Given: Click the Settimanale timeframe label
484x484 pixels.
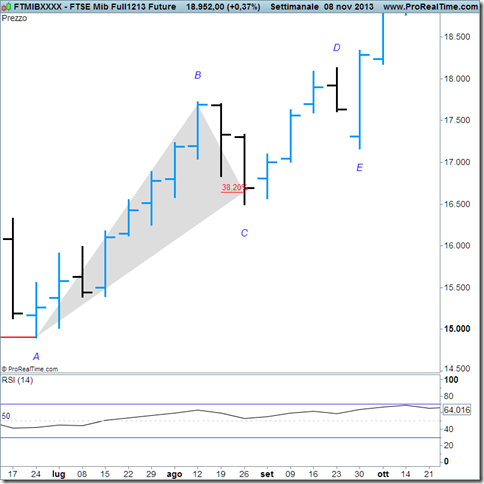Looking at the screenshot, I should pos(294,7).
